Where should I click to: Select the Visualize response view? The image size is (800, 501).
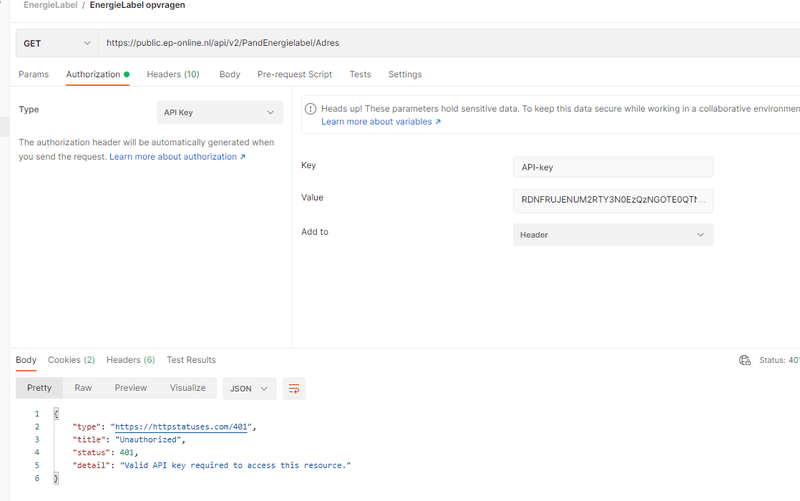[188, 388]
